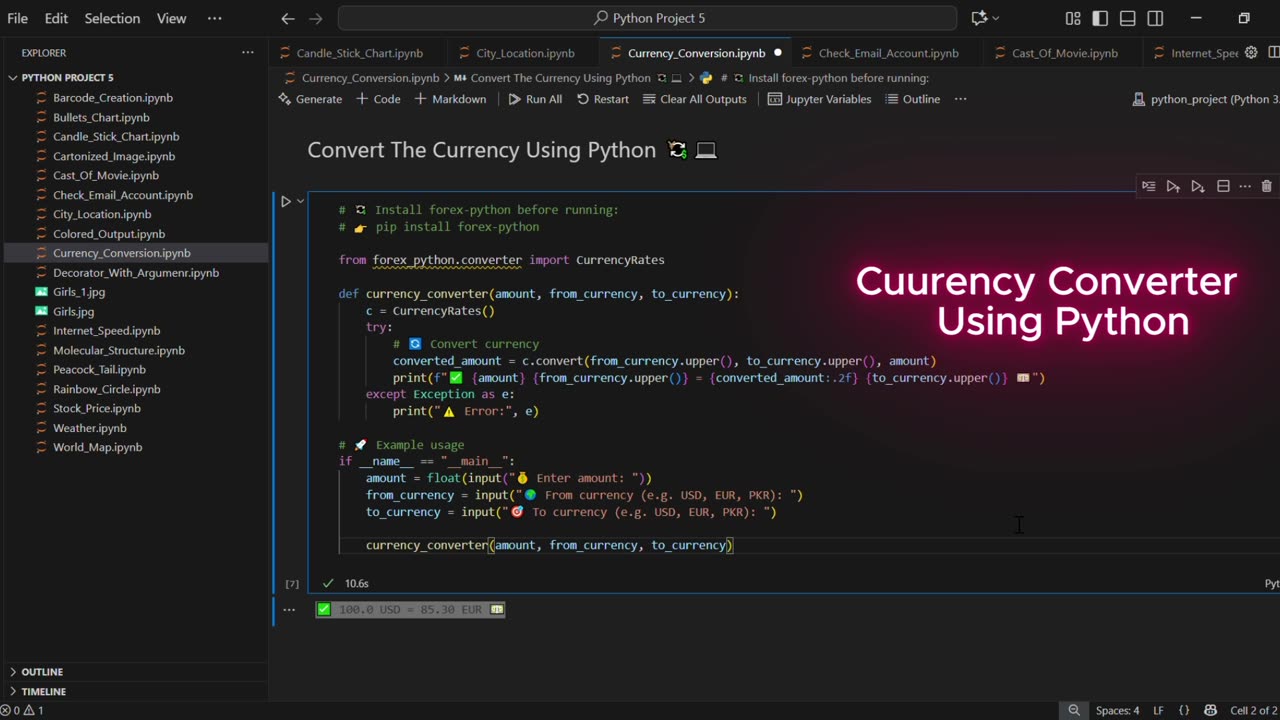Open Cartonized_Image.ipynb in Explorer
This screenshot has height=720, width=1280.
(114, 156)
